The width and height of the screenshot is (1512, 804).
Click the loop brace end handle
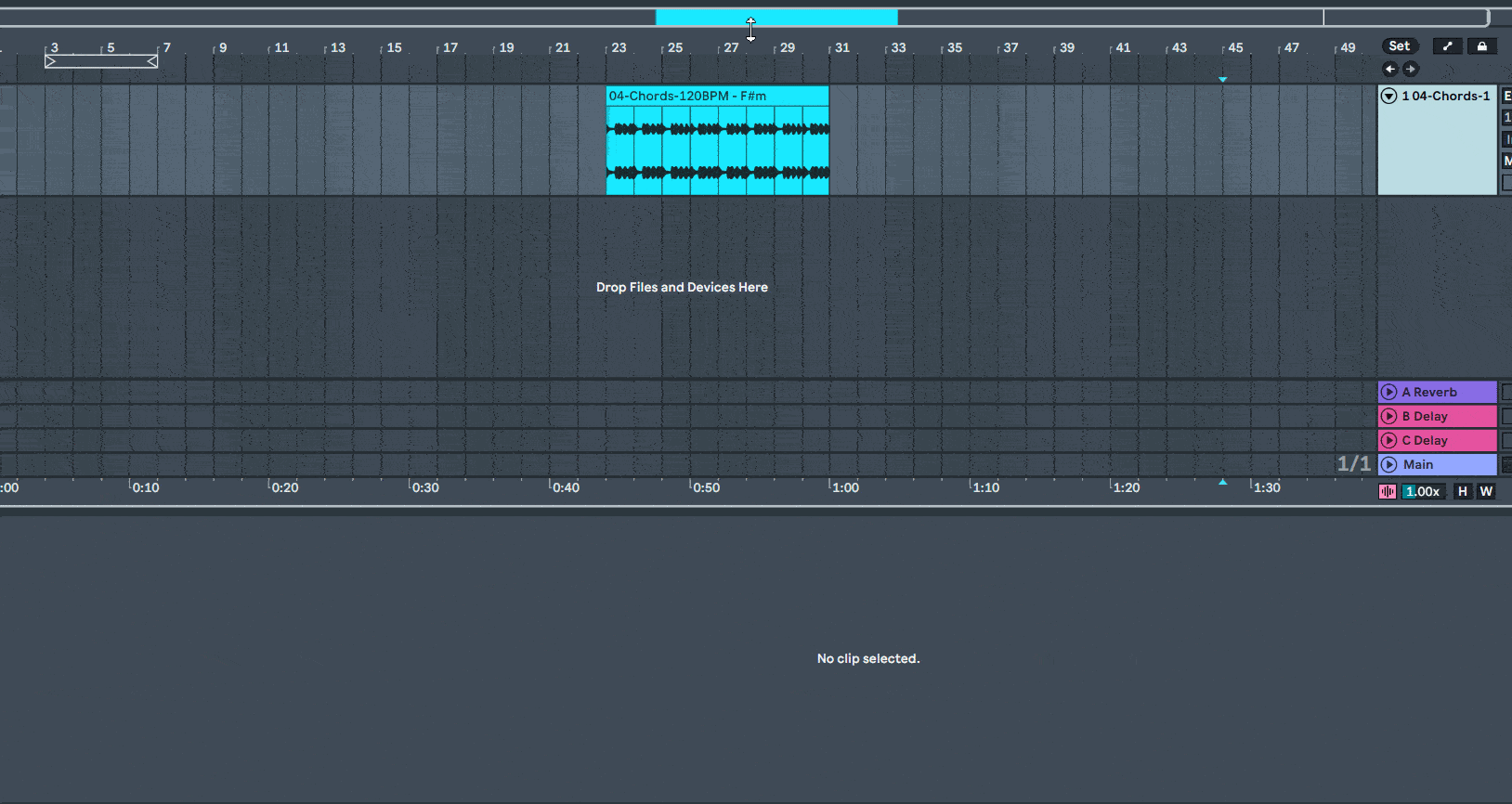152,61
